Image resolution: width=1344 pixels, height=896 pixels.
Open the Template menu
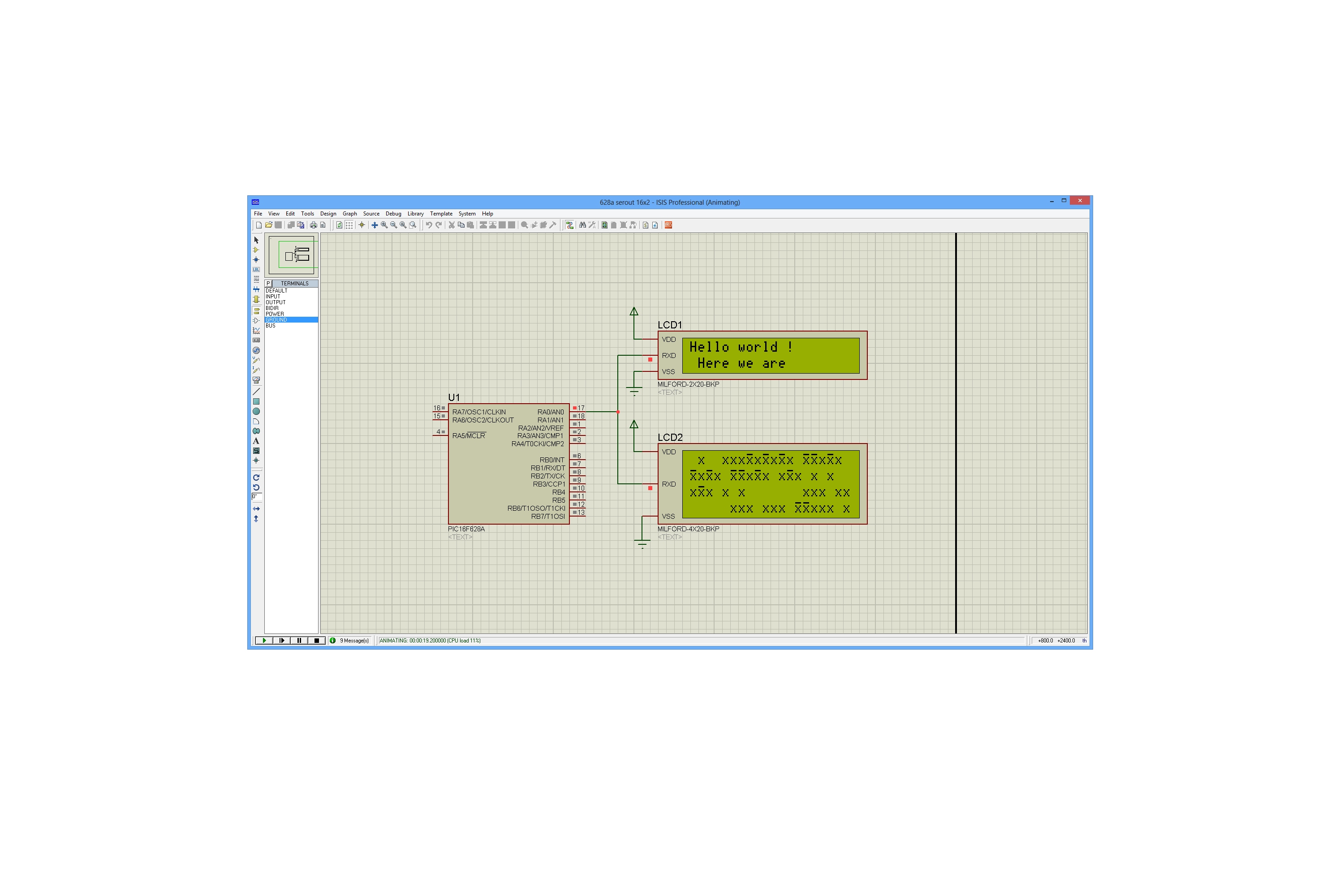point(440,214)
